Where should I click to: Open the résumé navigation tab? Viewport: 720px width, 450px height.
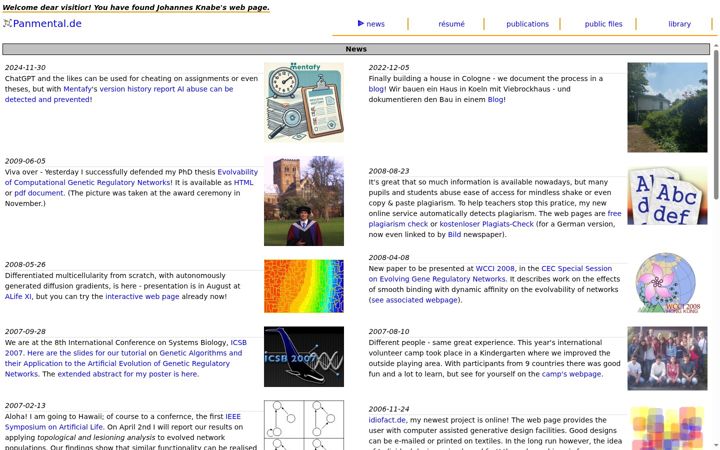[451, 24]
